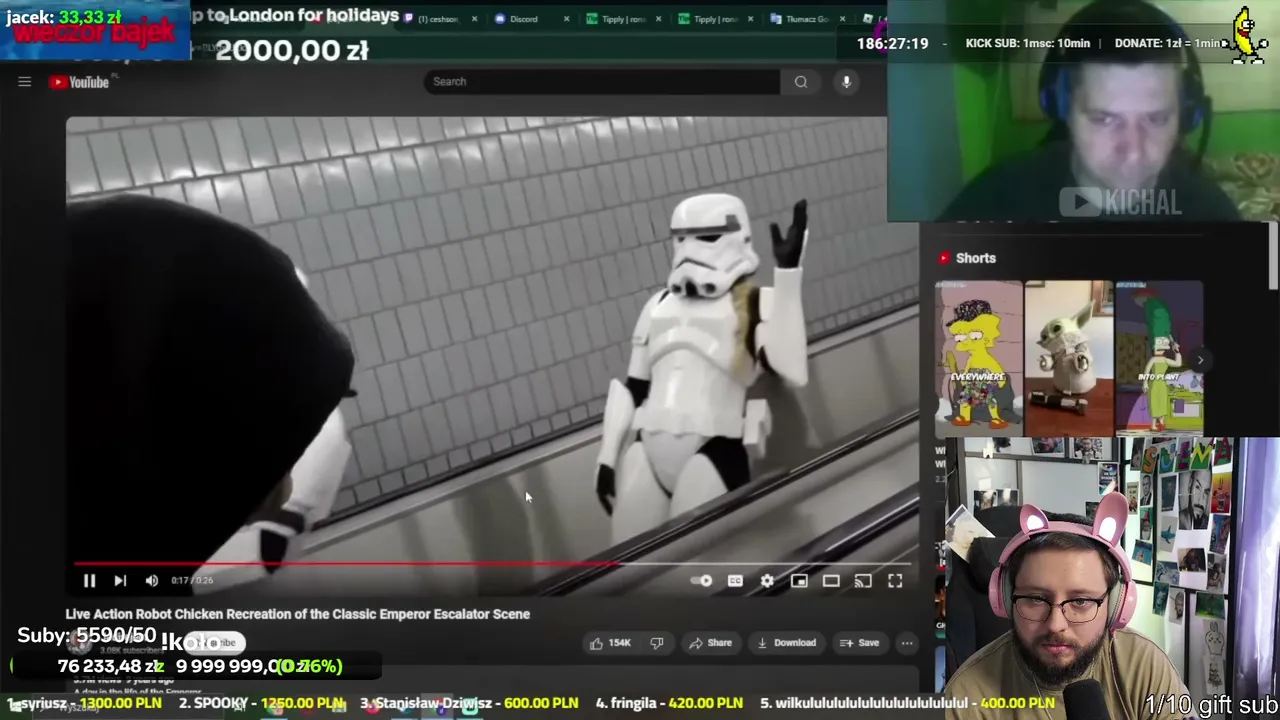
Task: Show more Shorts with the right chevron
Action: [1200, 360]
